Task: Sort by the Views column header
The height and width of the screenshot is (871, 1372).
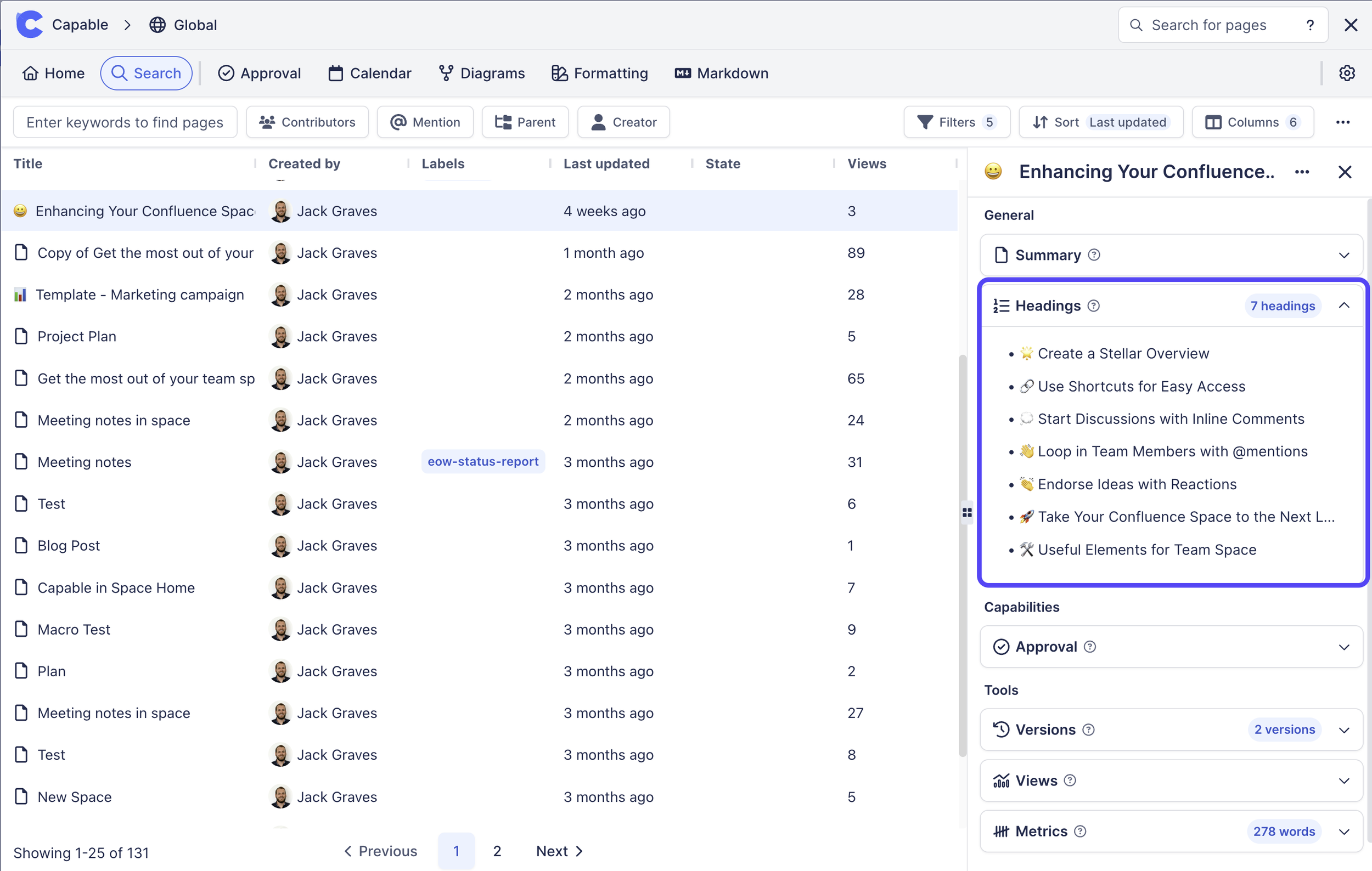Action: tap(867, 163)
